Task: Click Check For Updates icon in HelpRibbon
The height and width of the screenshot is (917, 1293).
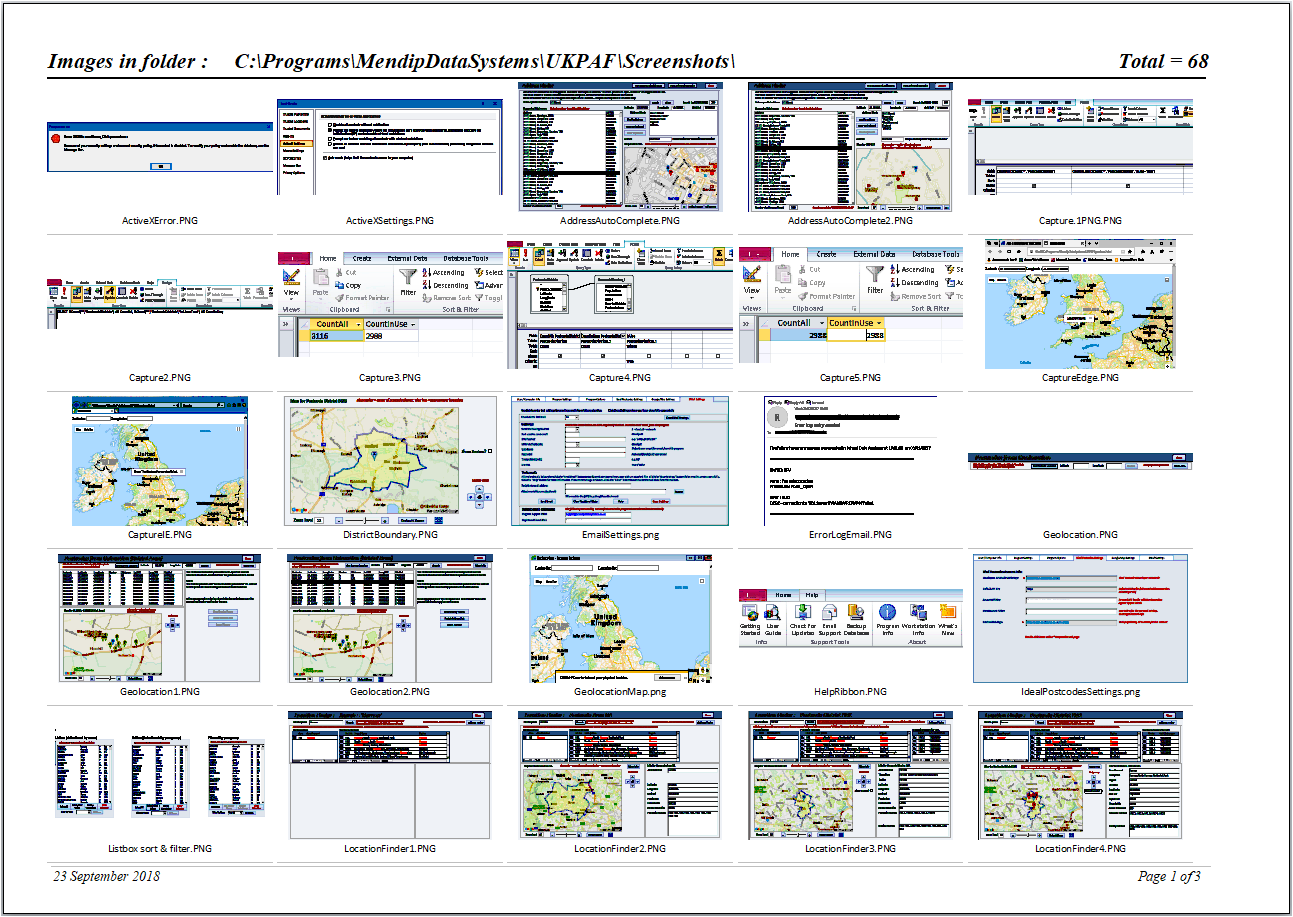Action: pos(802,611)
